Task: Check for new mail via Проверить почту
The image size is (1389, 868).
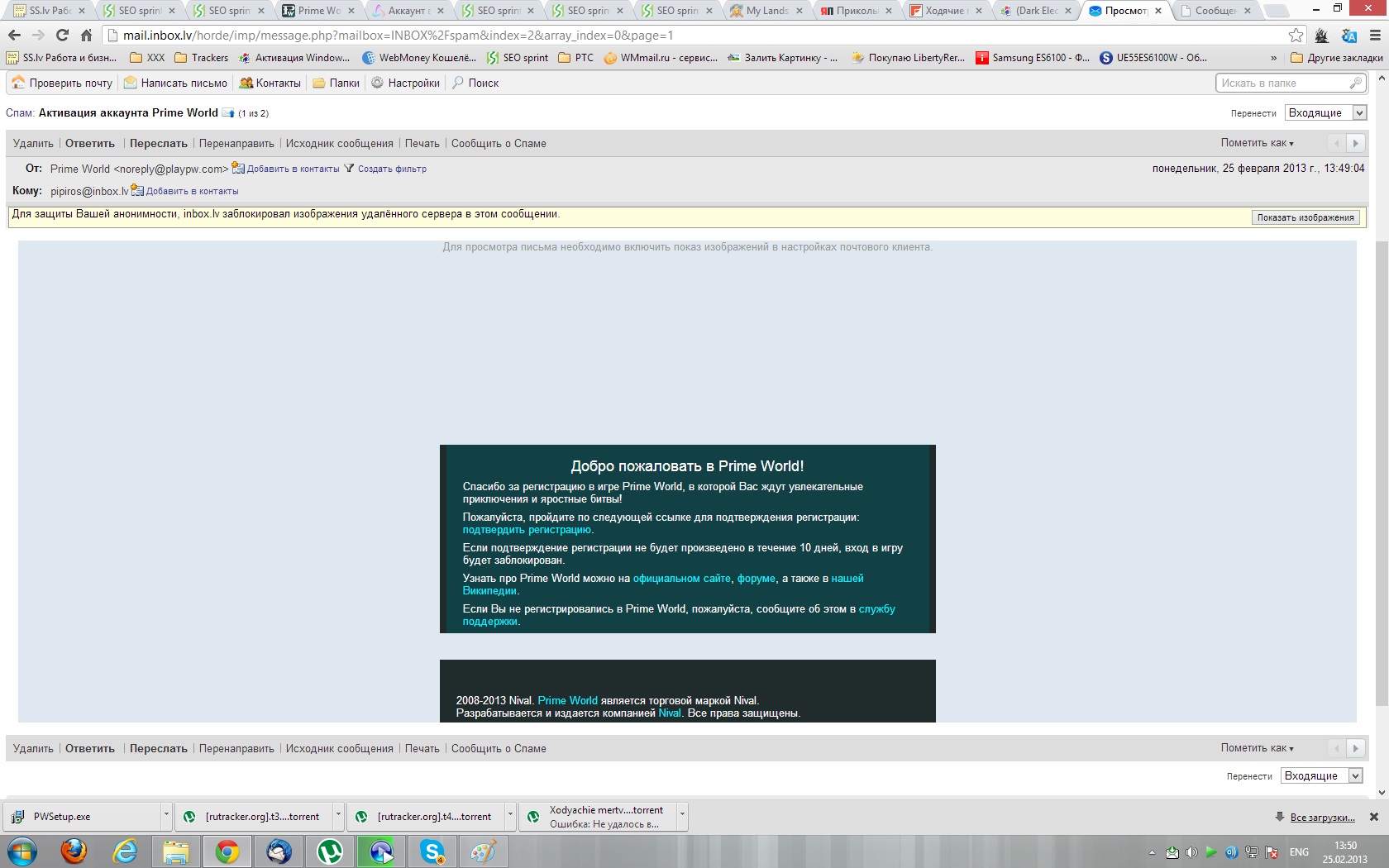Action: (x=62, y=83)
